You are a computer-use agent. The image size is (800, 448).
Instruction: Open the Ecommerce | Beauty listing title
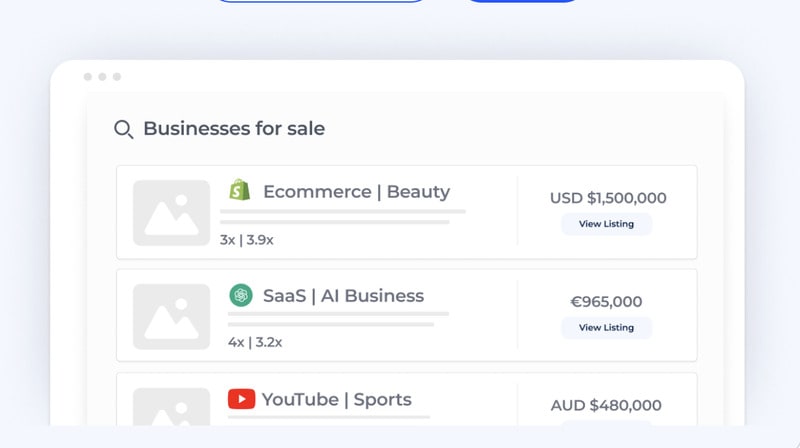tap(356, 191)
